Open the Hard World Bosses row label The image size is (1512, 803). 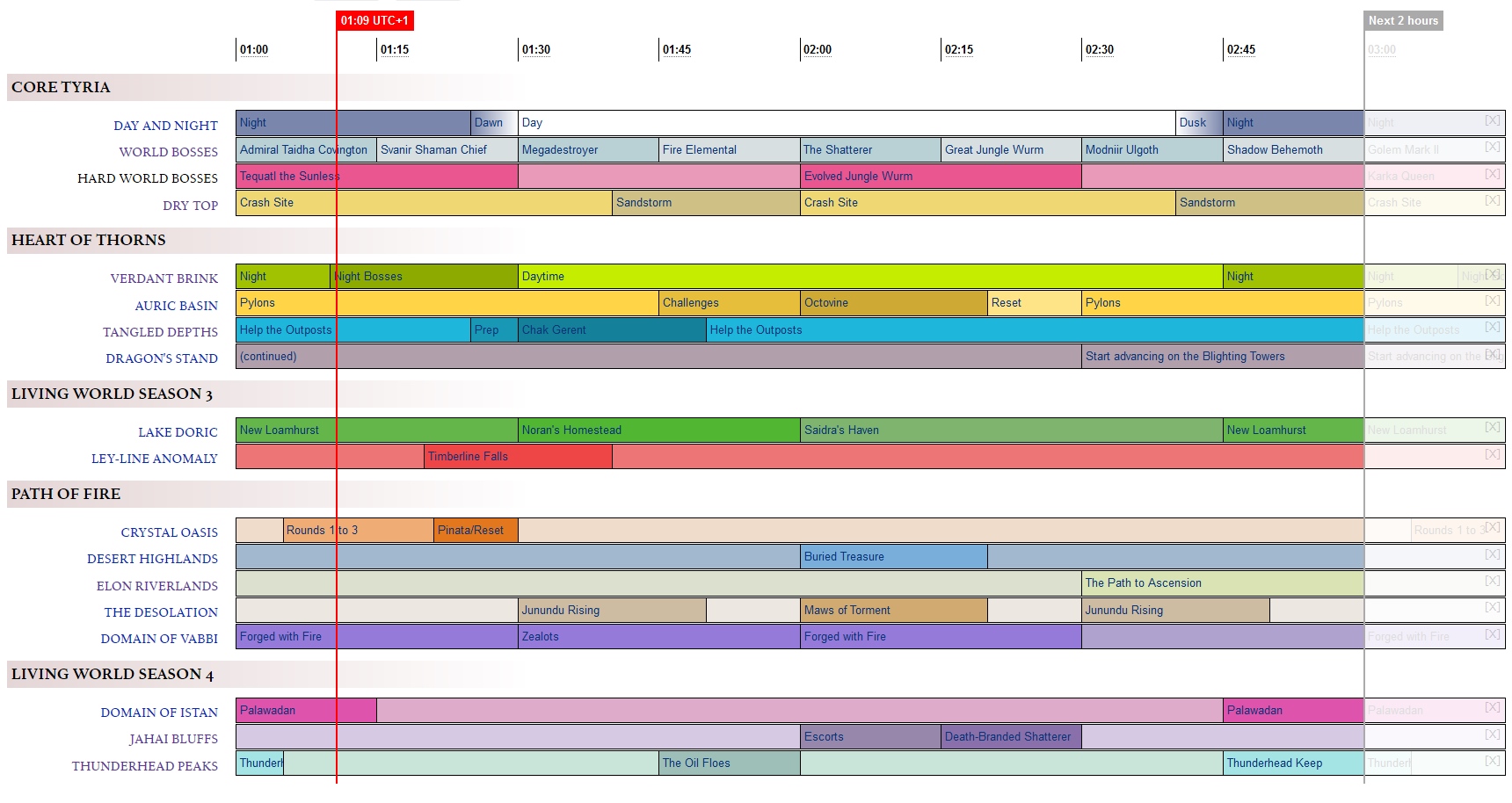click(x=148, y=178)
